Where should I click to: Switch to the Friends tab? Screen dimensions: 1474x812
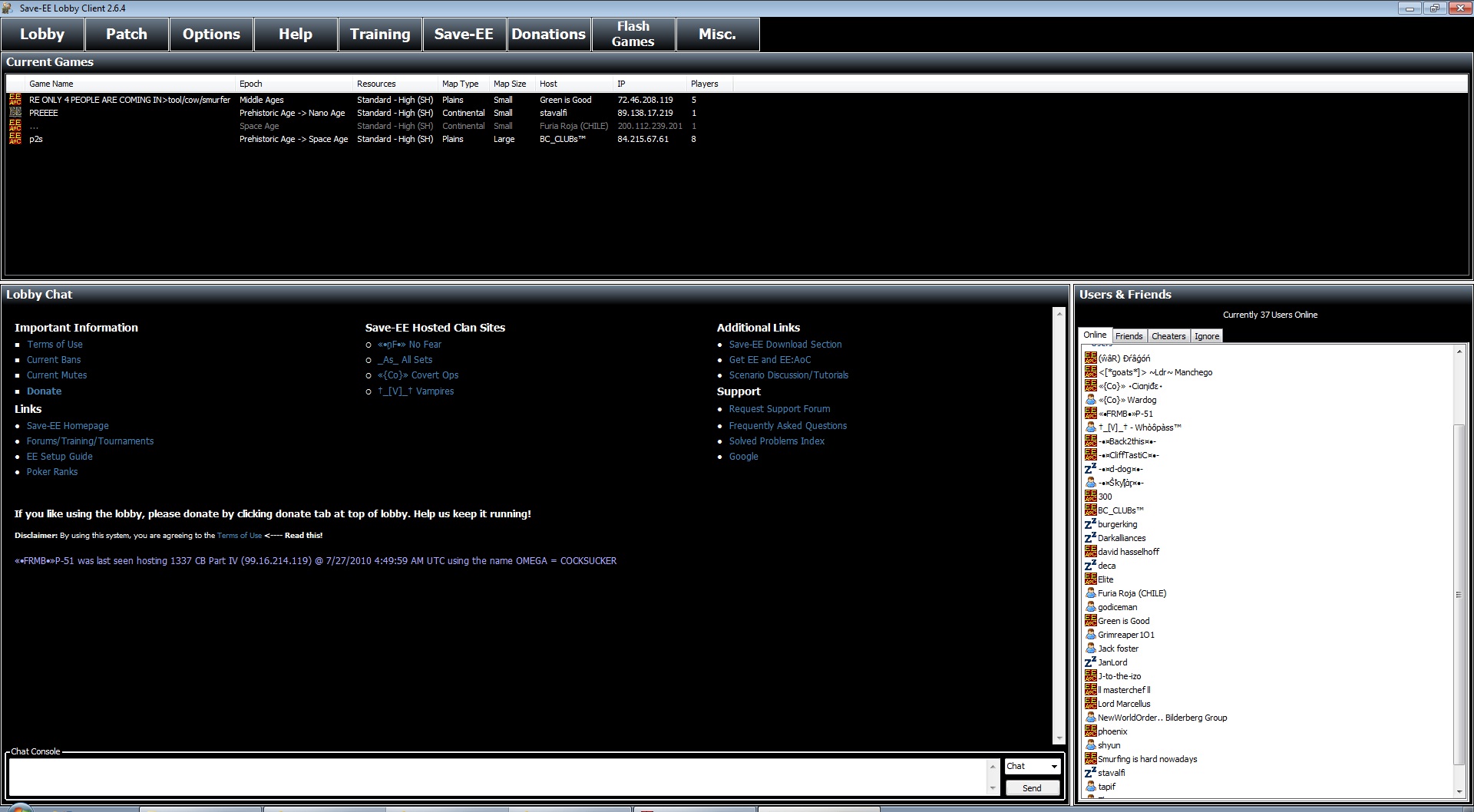1129,336
